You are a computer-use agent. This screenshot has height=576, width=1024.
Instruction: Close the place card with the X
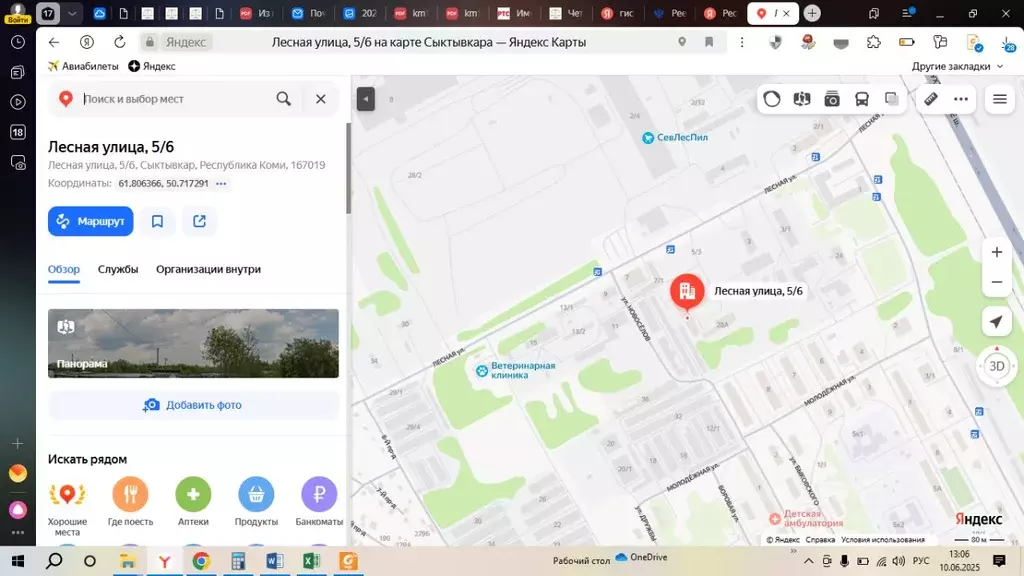click(321, 99)
